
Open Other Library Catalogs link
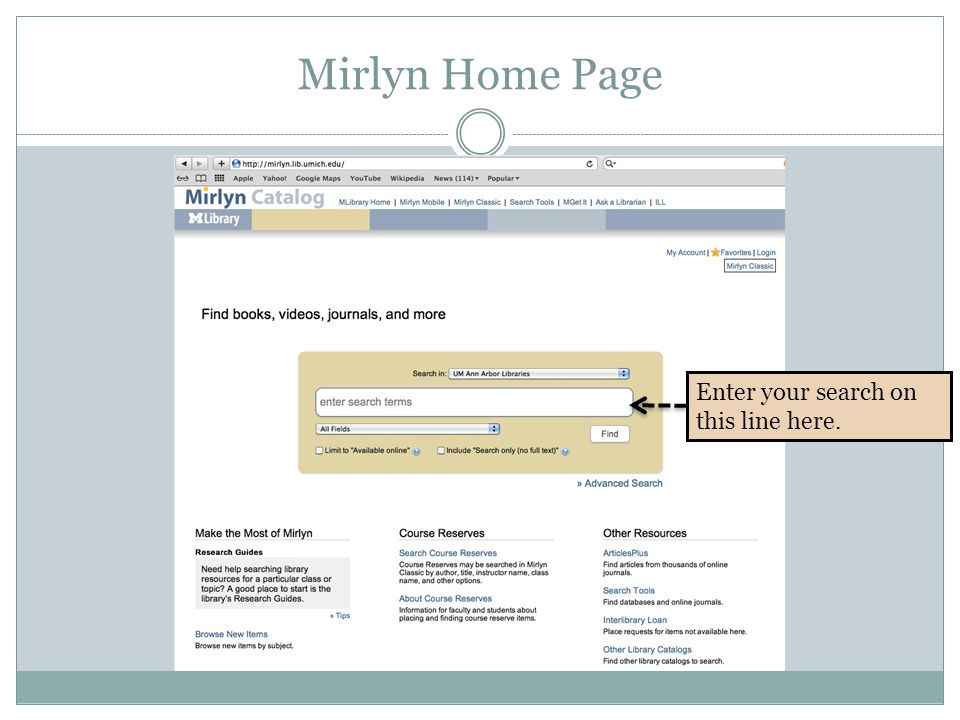647,650
